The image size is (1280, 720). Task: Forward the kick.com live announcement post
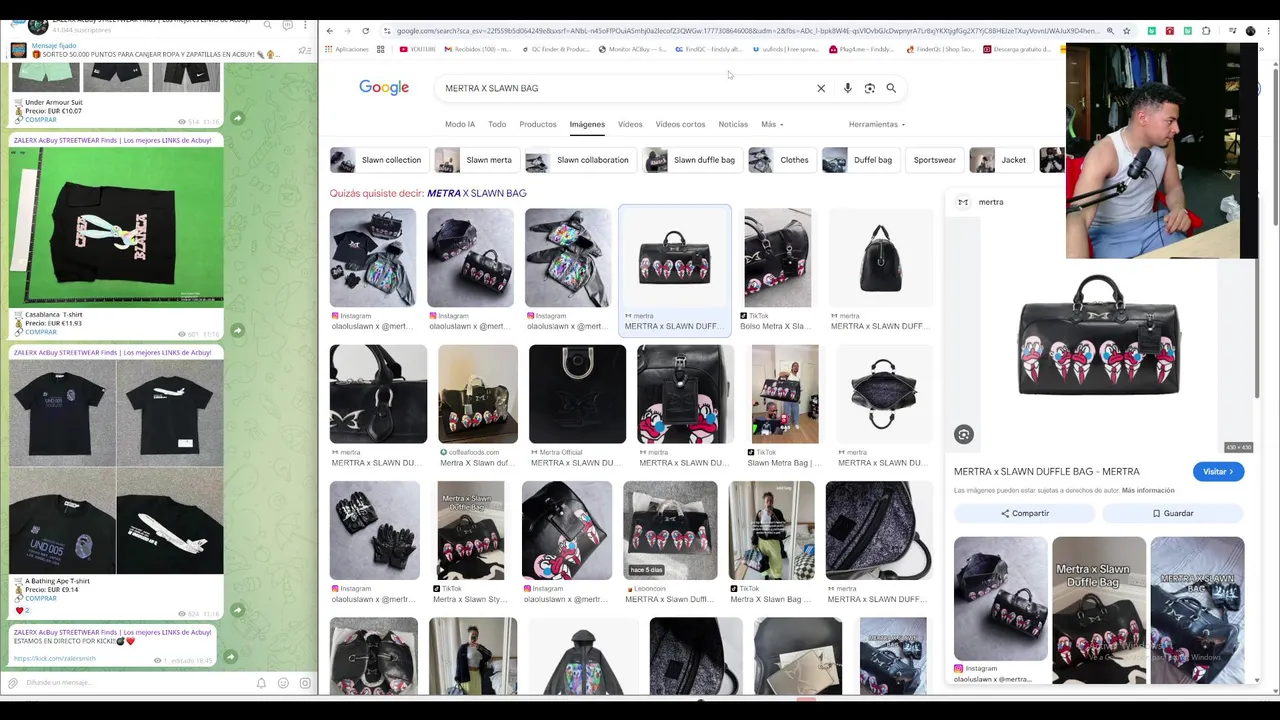pyautogui.click(x=230, y=657)
